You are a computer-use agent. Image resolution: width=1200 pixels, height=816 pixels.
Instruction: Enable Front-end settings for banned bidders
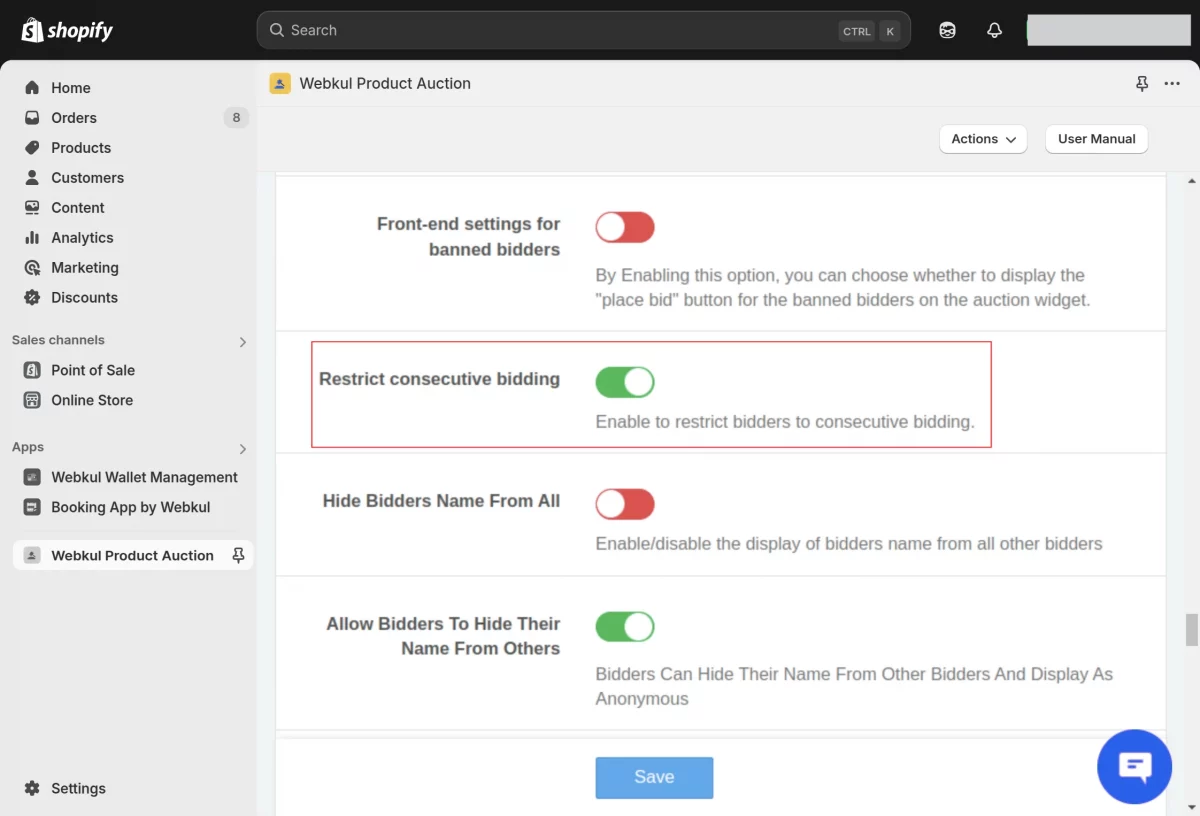pos(625,227)
